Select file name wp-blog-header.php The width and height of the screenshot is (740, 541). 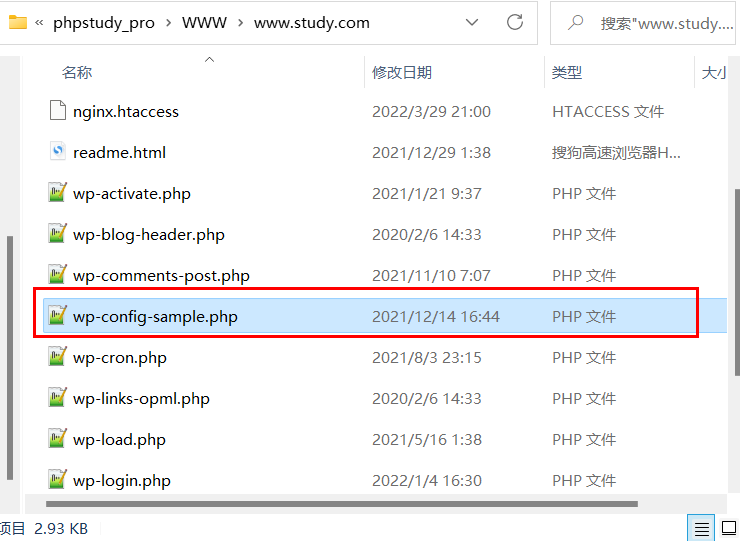[x=149, y=235]
